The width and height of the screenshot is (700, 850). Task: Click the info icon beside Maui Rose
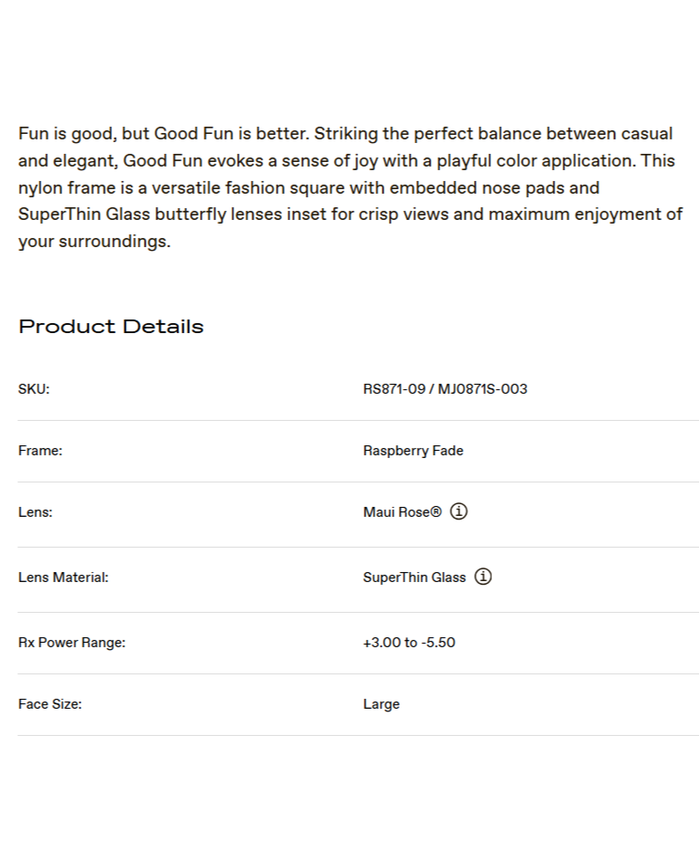(x=459, y=511)
